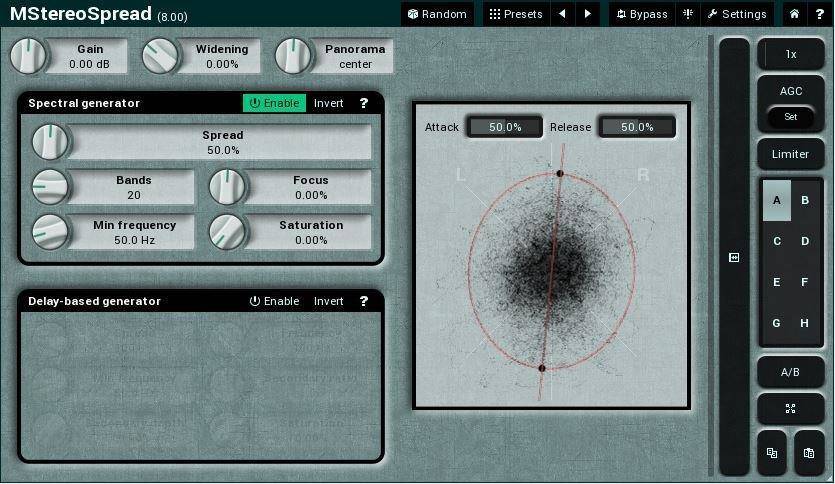Click the Gain value 0.00 dB
This screenshot has width=835, height=484.
89,64
